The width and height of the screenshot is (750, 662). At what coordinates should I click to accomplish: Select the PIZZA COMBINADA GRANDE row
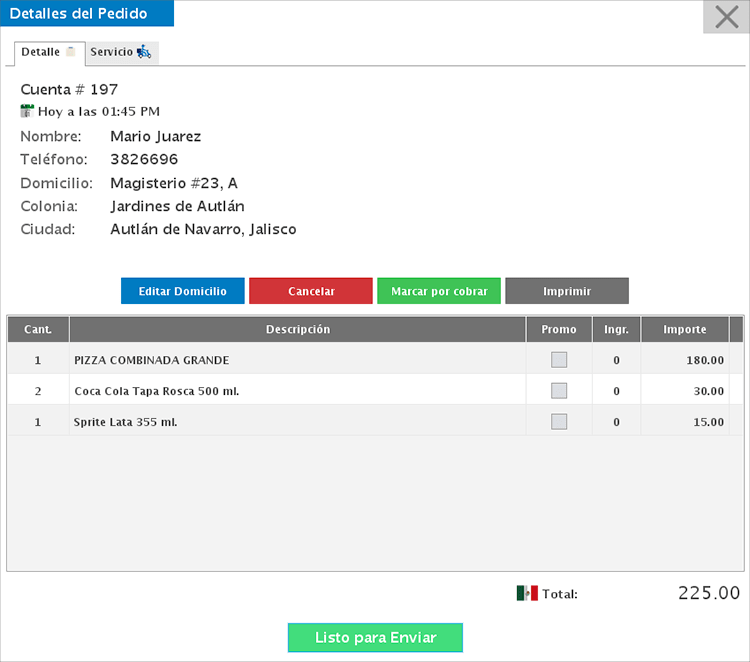coord(375,360)
